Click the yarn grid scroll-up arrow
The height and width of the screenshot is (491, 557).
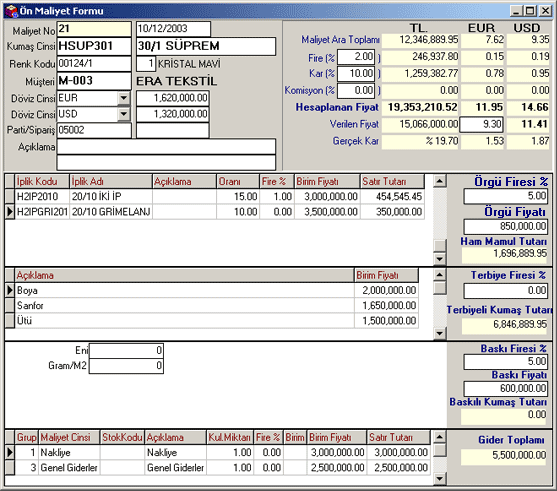[440, 182]
